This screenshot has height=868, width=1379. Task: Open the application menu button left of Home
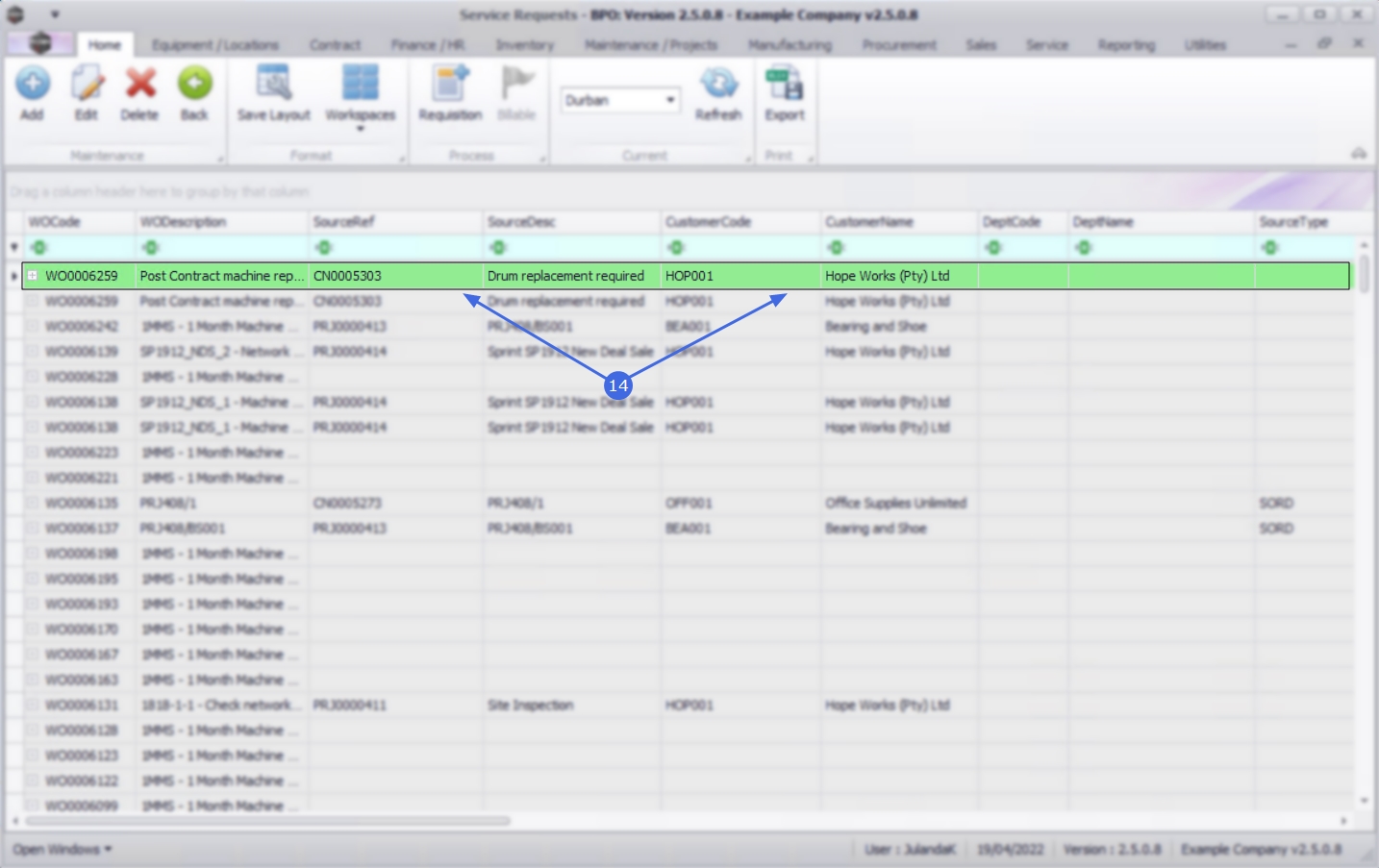coord(40,43)
